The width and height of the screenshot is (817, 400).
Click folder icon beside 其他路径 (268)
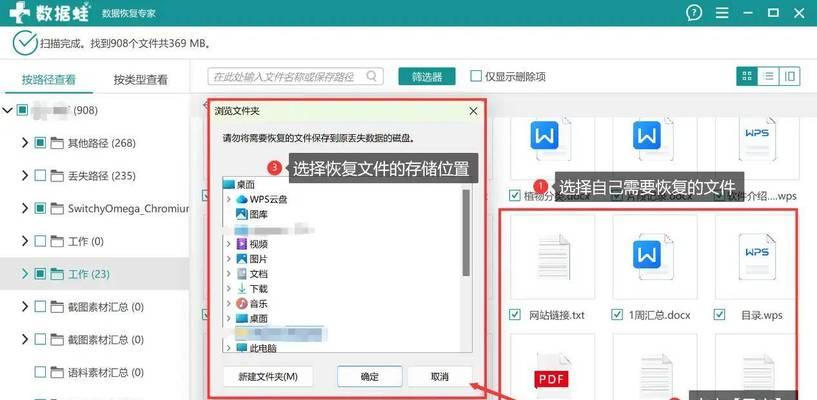tap(57, 143)
